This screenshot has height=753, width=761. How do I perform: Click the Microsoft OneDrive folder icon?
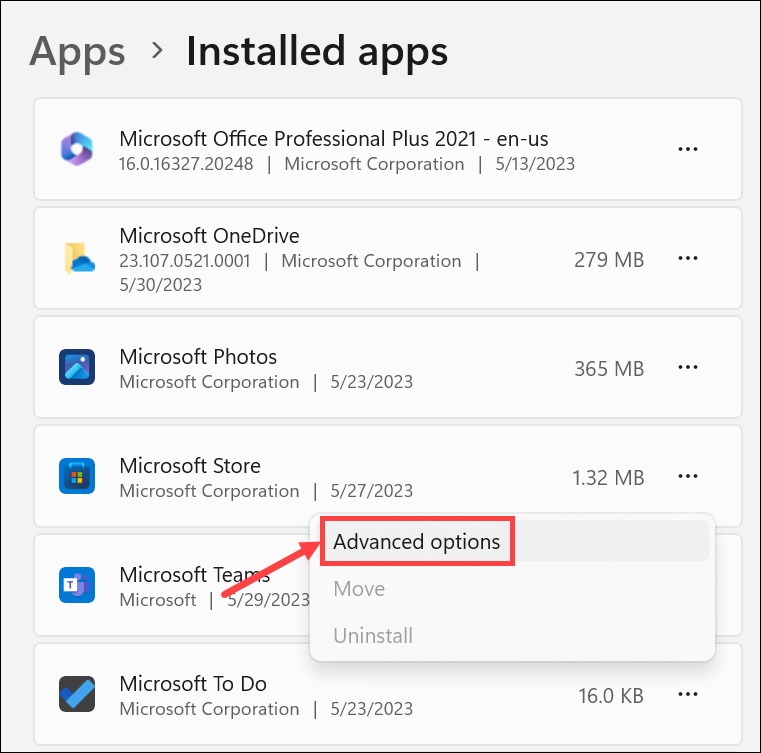pyautogui.click(x=77, y=259)
